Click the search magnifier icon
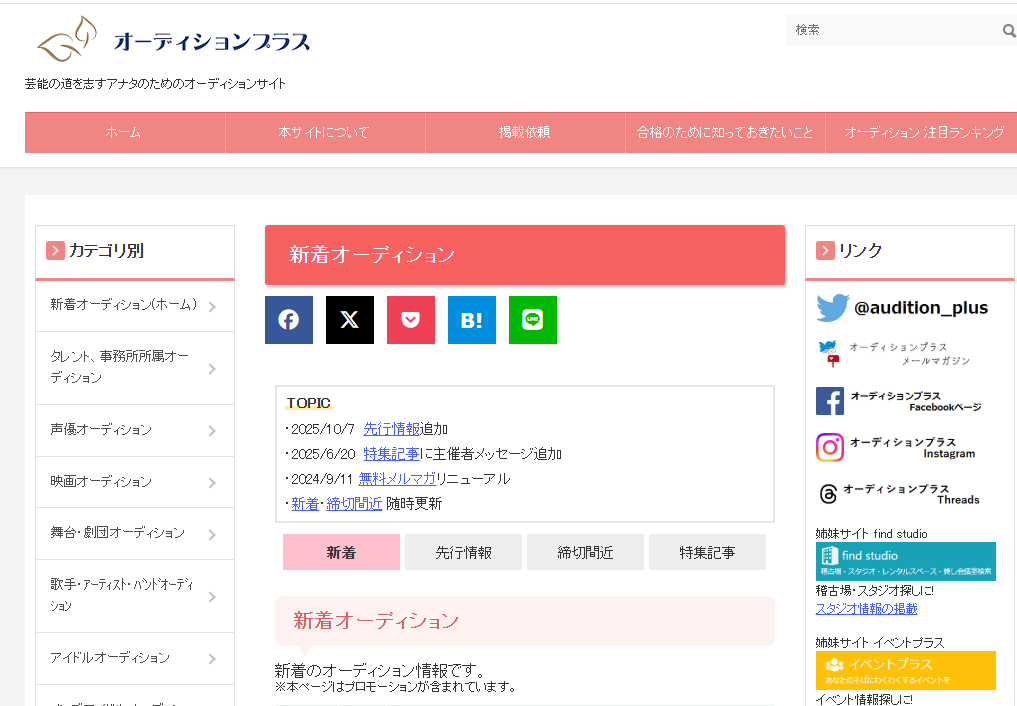The width and height of the screenshot is (1017, 706). 1008,31
